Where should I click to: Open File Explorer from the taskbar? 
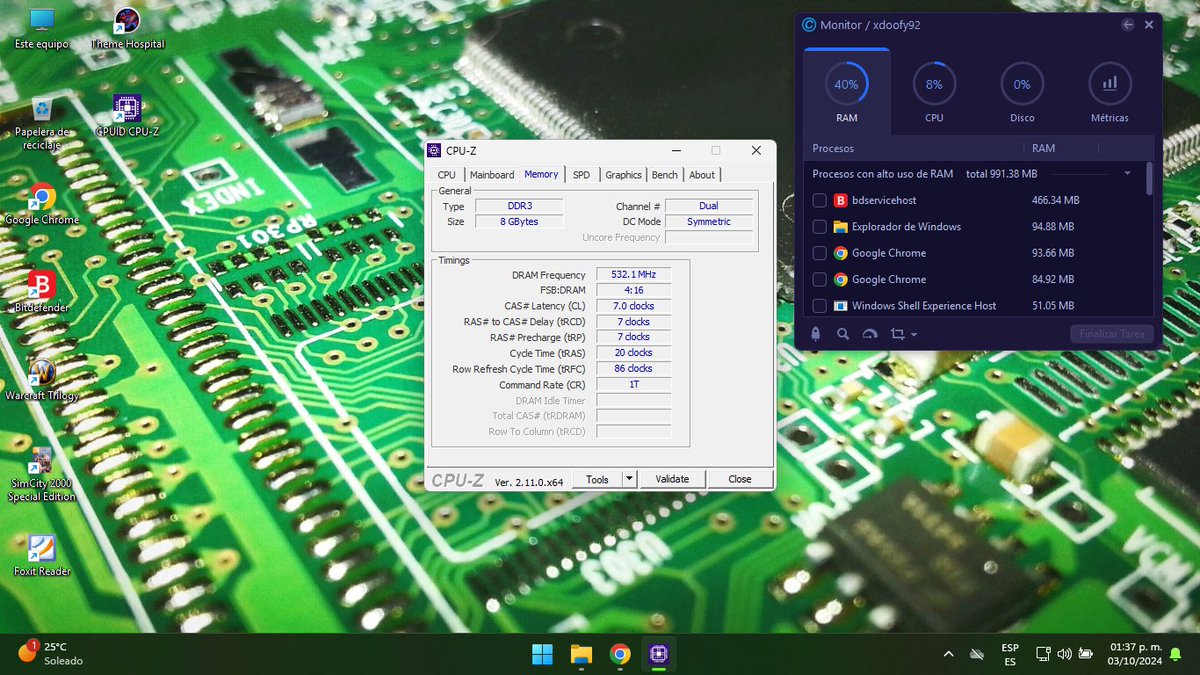[x=581, y=655]
